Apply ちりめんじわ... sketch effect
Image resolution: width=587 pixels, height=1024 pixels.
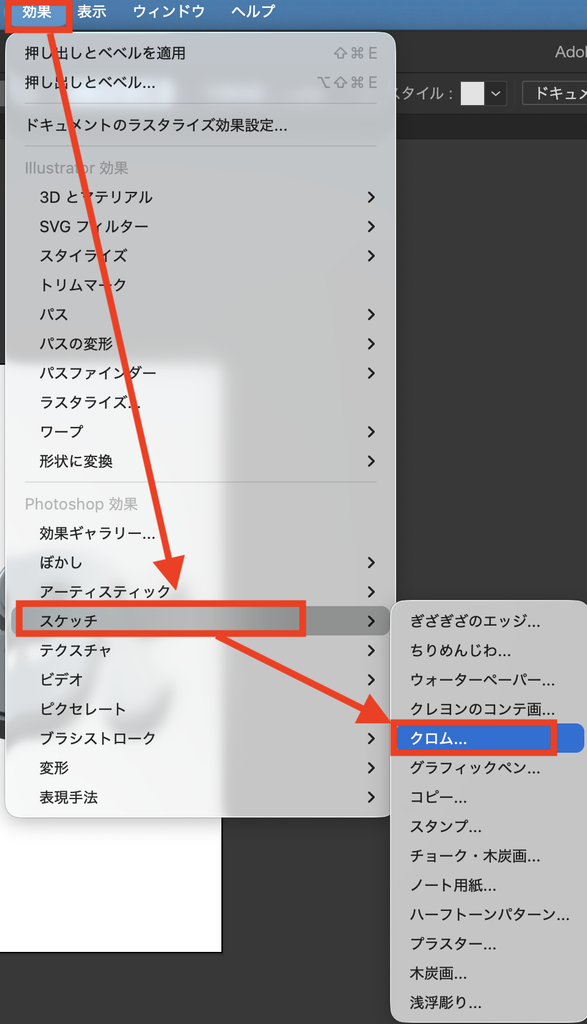[x=490, y=651]
